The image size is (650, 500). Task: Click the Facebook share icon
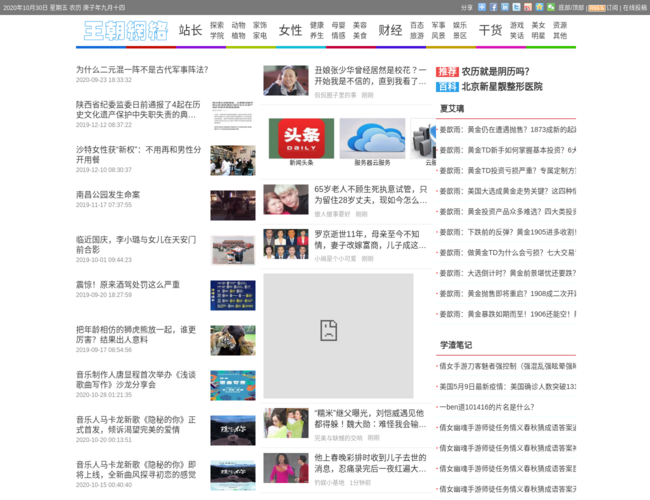[x=493, y=7]
